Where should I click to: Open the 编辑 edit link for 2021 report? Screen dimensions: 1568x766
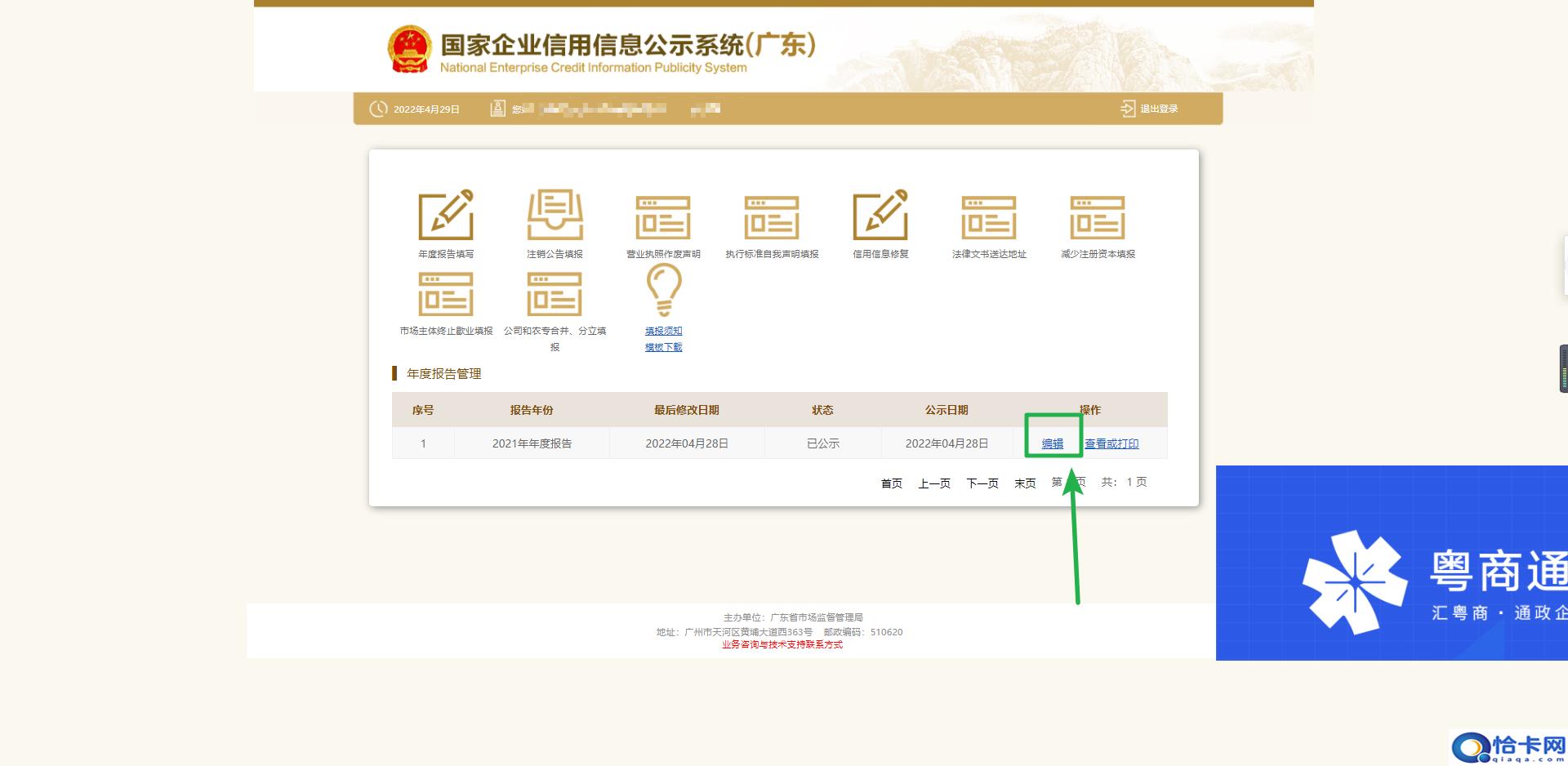point(1052,443)
